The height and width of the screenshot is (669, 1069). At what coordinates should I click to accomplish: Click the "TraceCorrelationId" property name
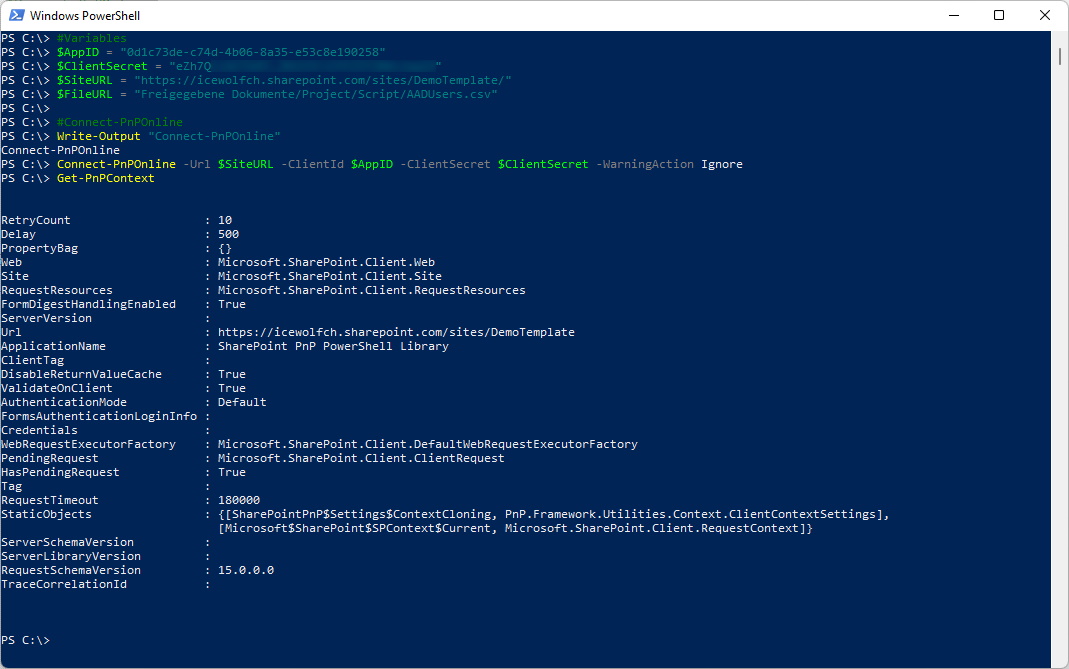click(x=64, y=584)
